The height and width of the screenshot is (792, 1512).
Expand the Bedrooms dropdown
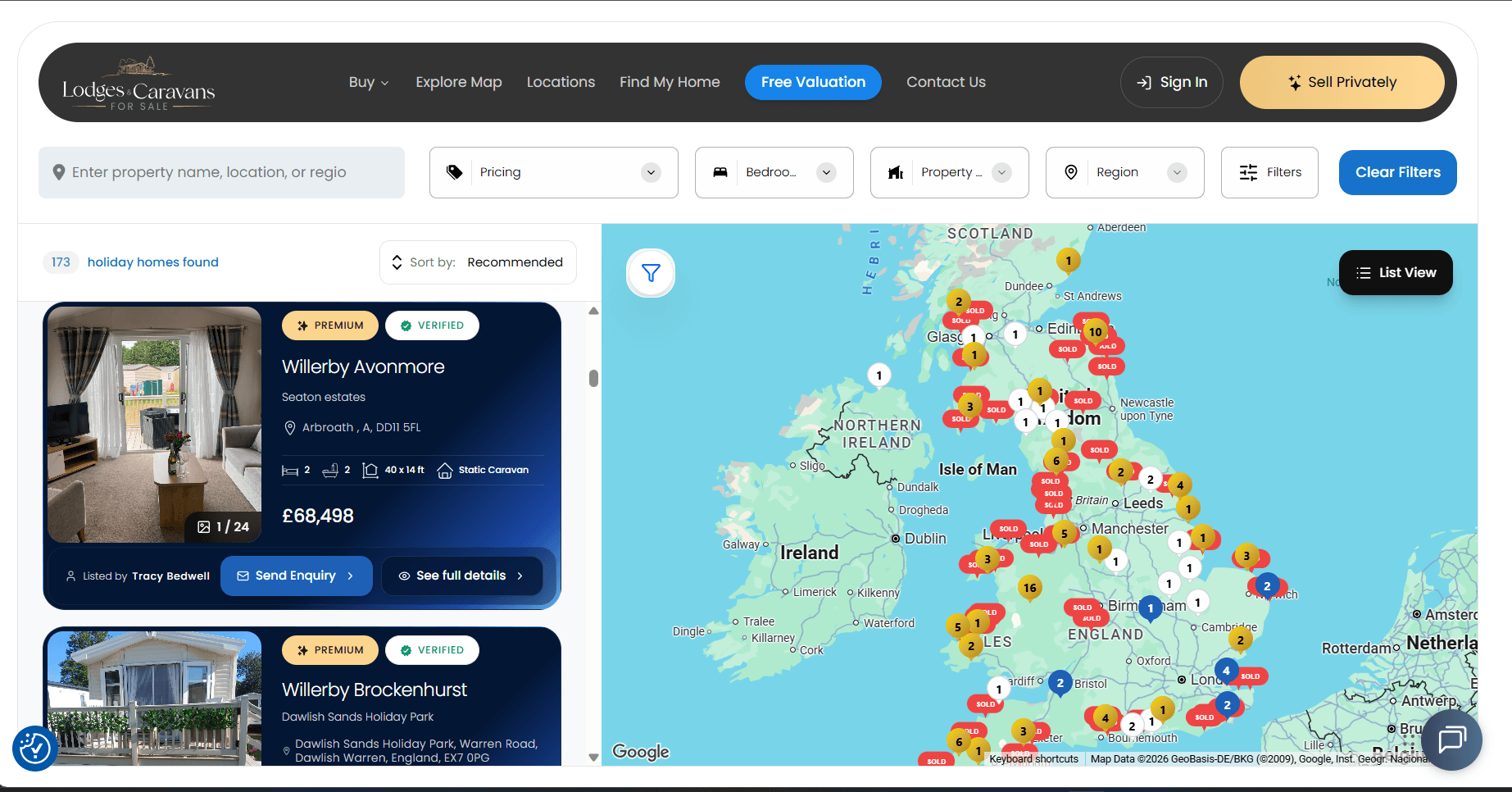[x=774, y=172]
